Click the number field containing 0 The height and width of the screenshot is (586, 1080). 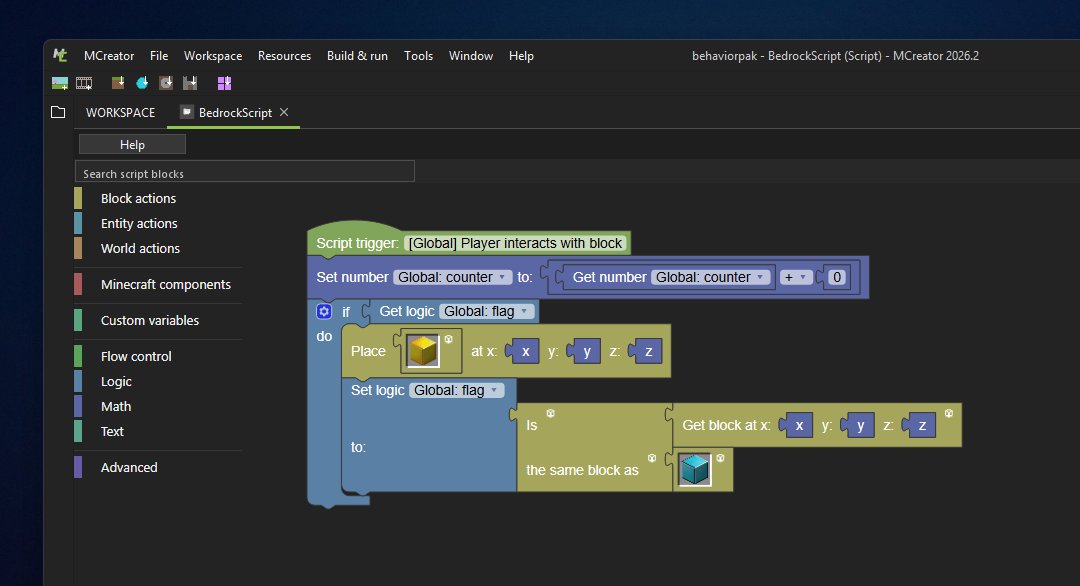point(836,277)
